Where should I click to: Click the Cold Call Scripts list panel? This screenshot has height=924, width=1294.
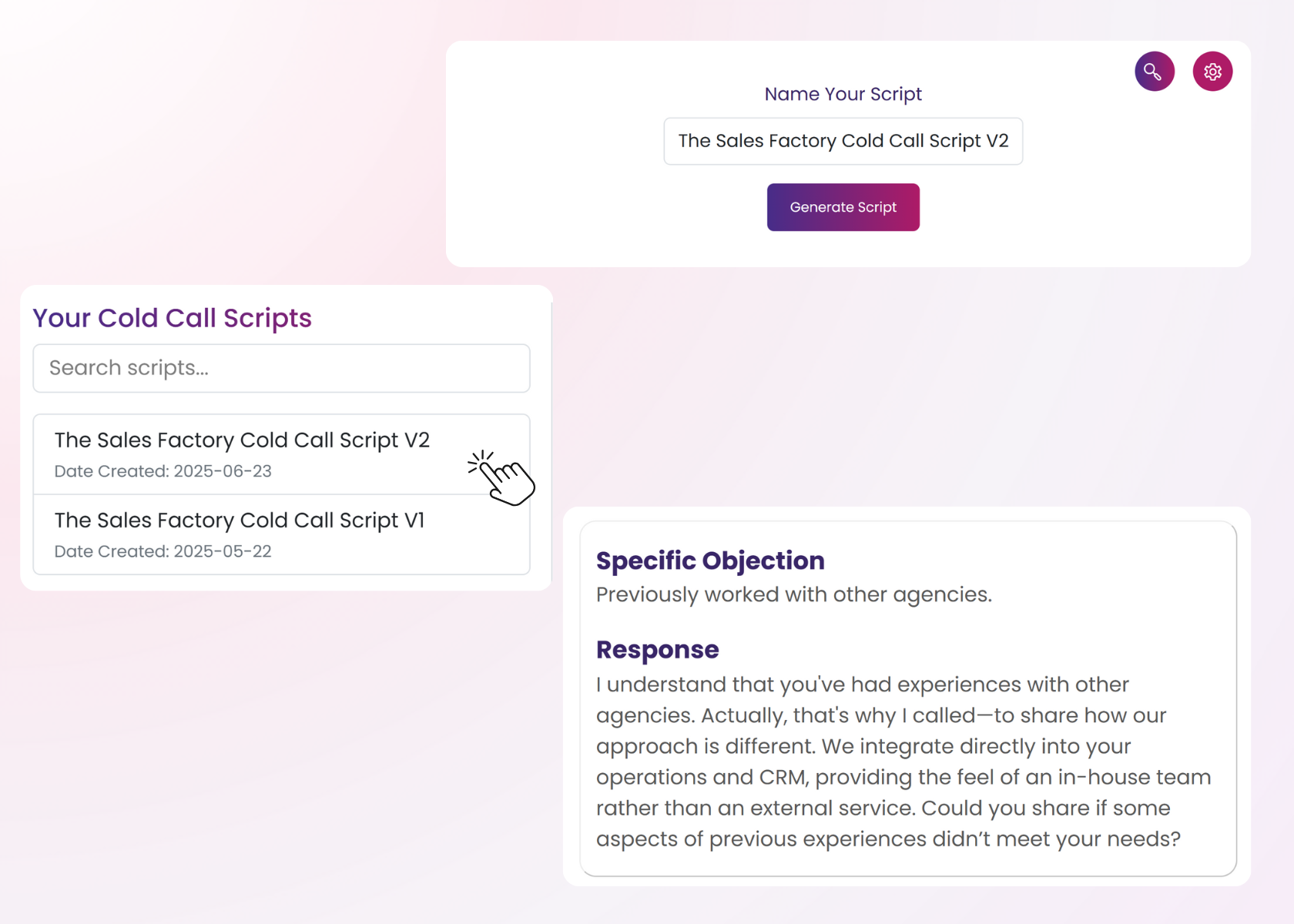tap(286, 438)
